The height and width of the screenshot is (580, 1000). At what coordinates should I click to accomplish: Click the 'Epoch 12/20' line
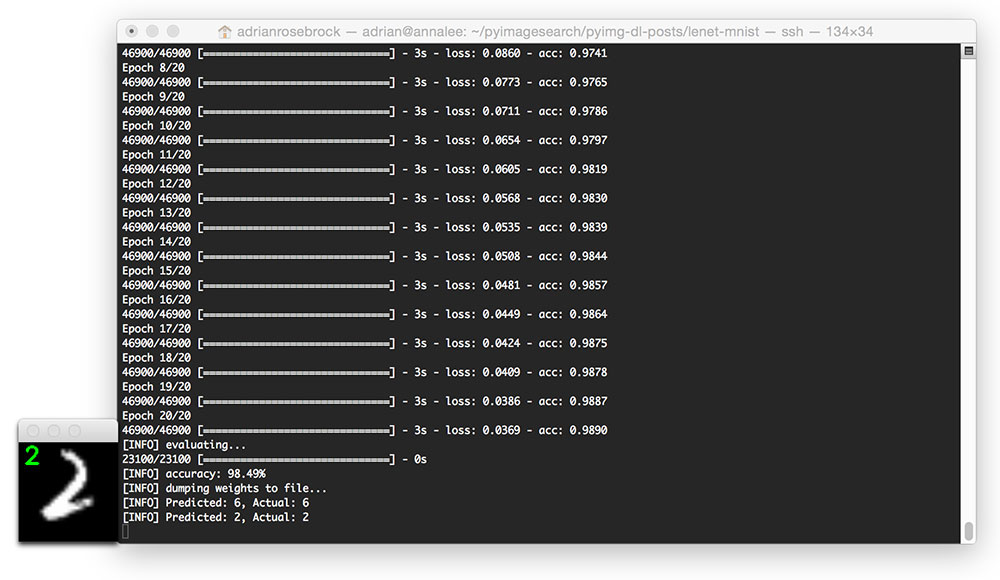156,184
